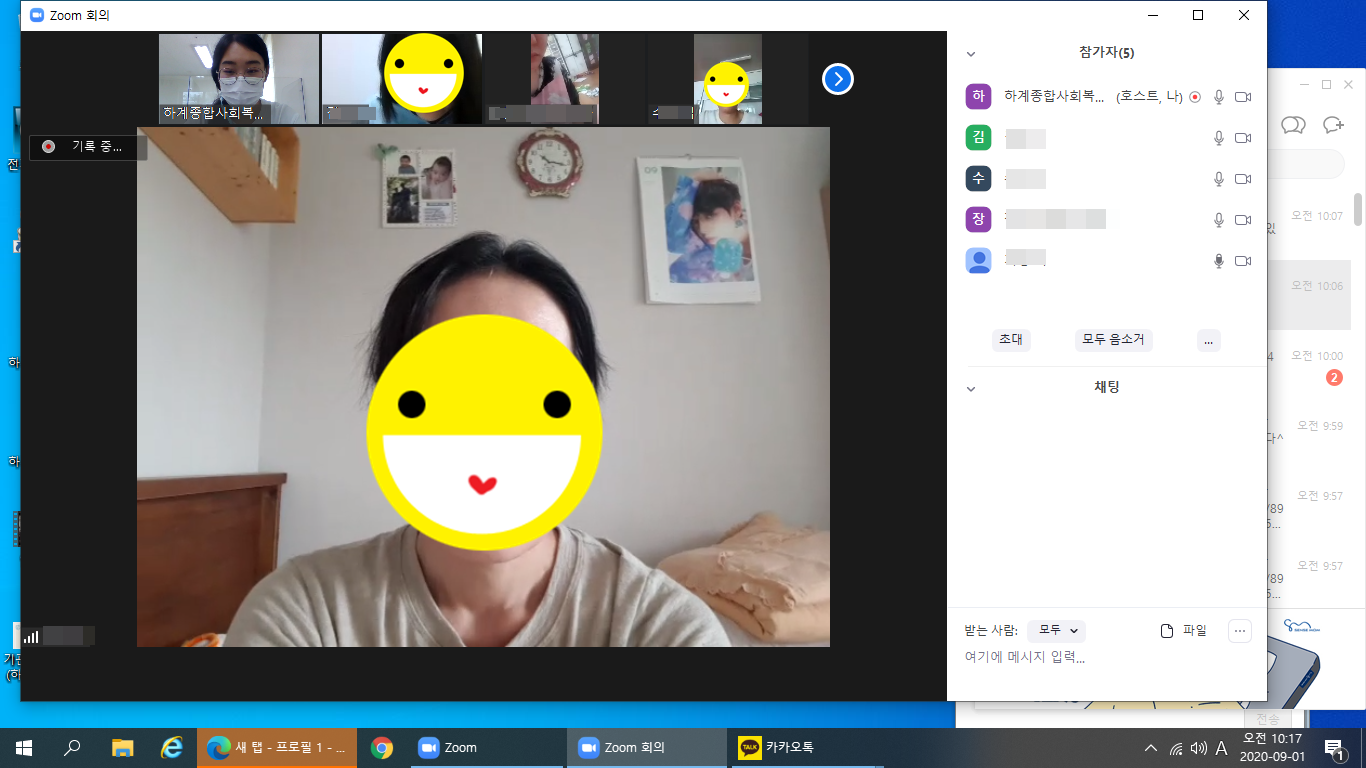Click microphone icon in 장 participant row
The image size is (1366, 768).
(1218, 220)
